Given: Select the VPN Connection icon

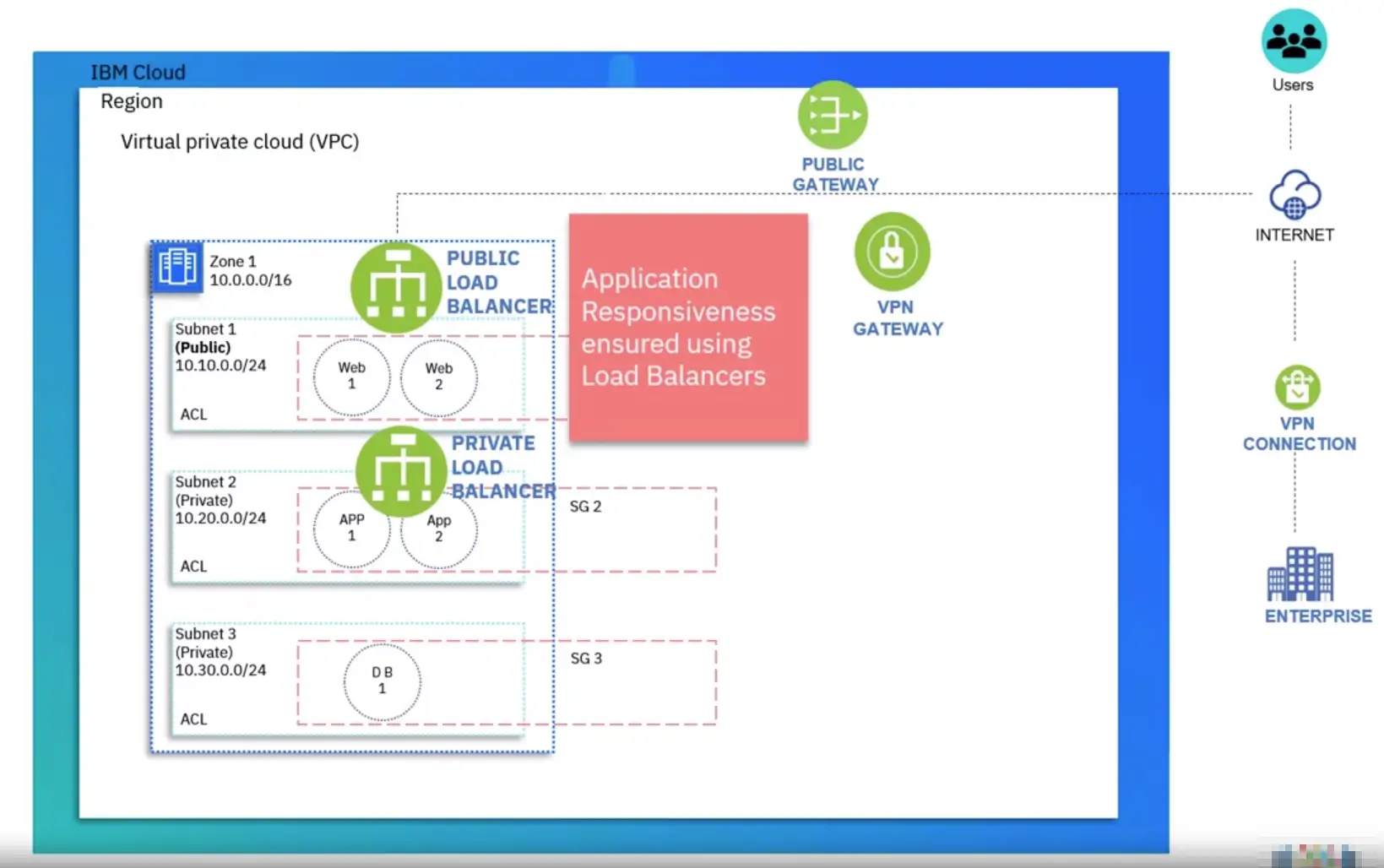Looking at the screenshot, I should click(x=1297, y=388).
